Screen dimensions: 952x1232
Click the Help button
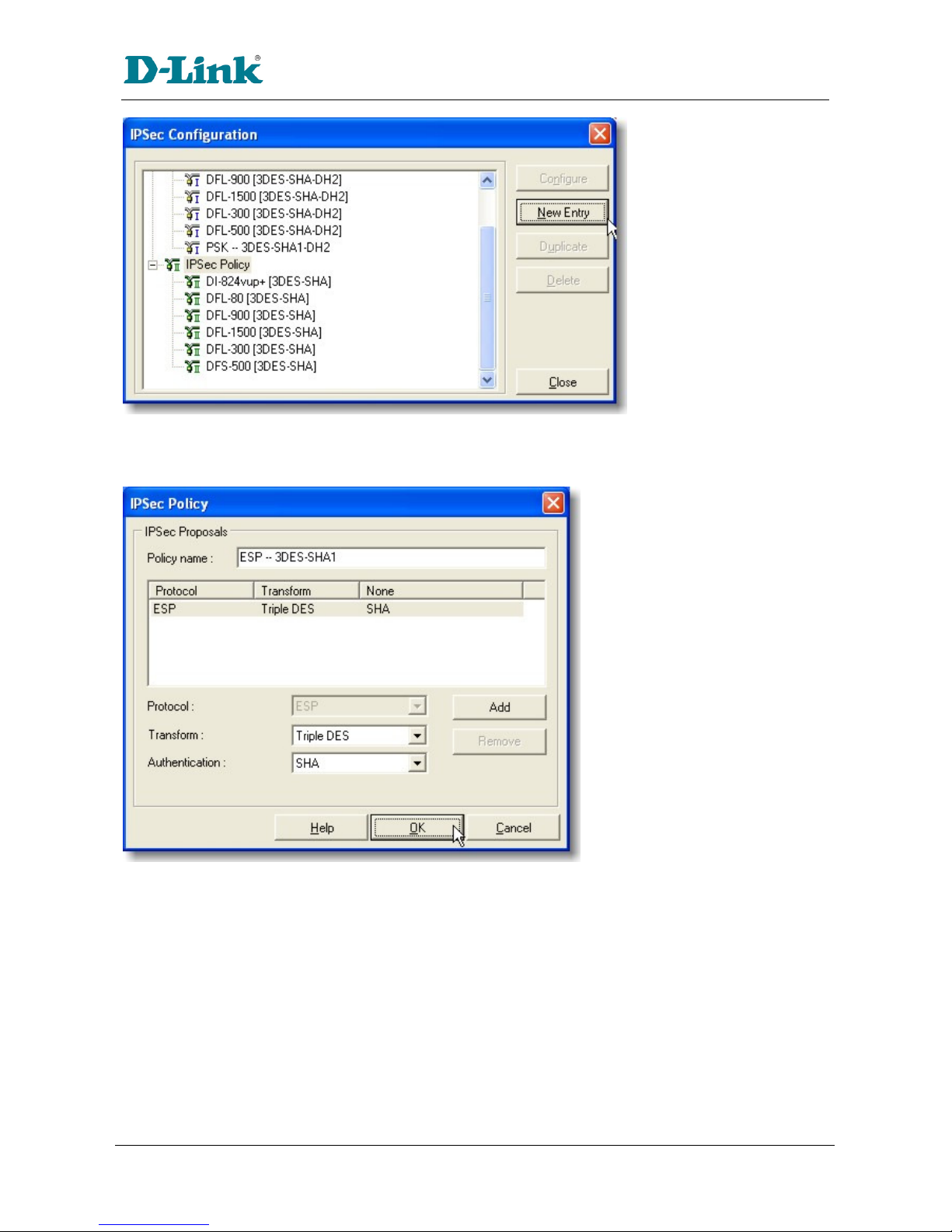click(x=322, y=828)
